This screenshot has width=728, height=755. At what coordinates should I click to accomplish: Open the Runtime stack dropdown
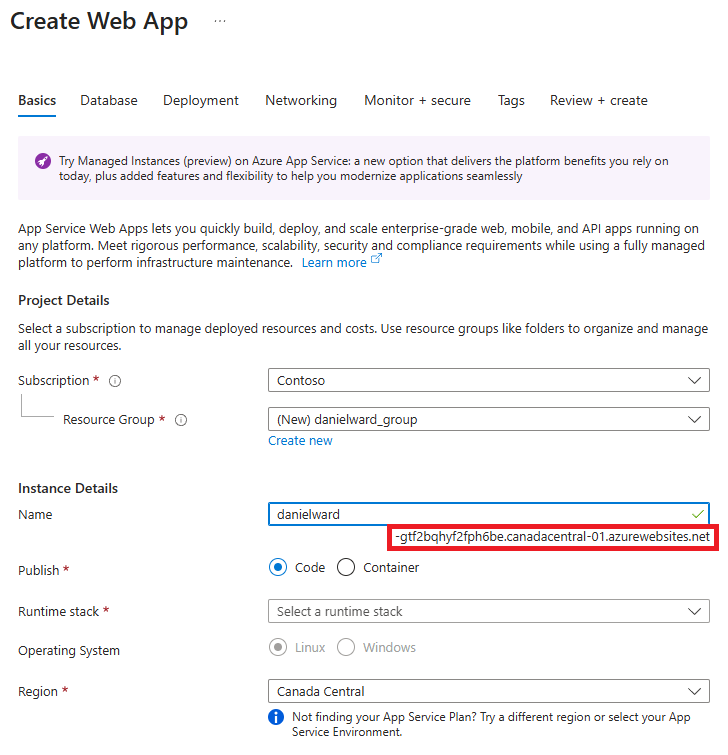(489, 612)
